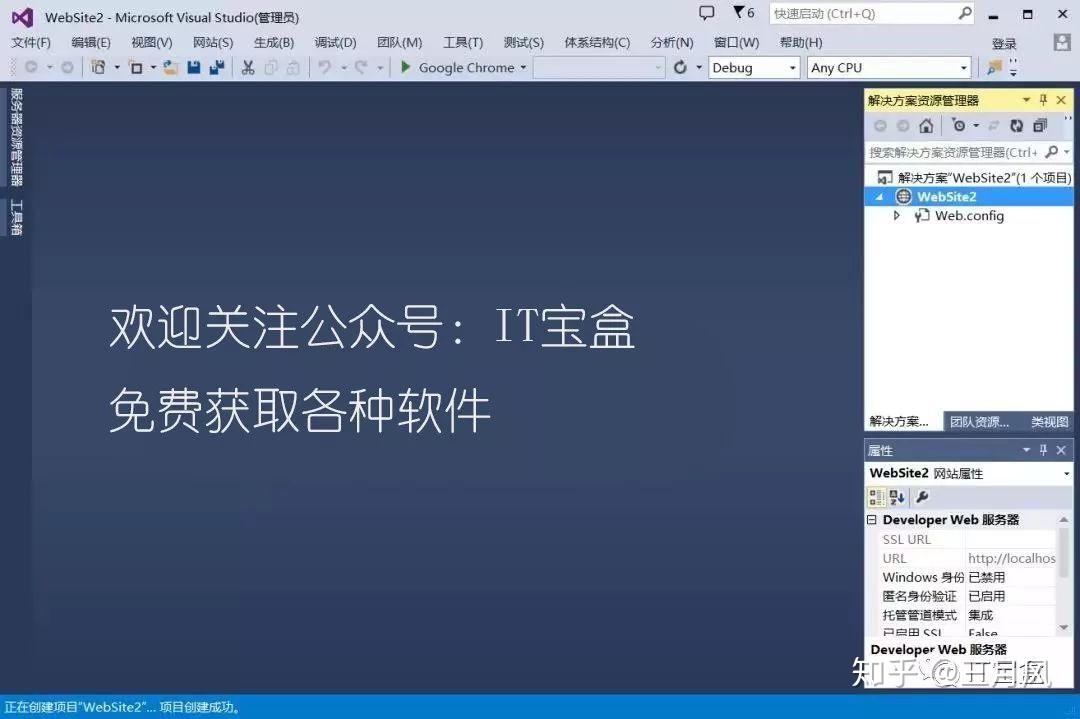Select Web.config in Solution Explorer
Viewport: 1080px width, 719px height.
[969, 215]
